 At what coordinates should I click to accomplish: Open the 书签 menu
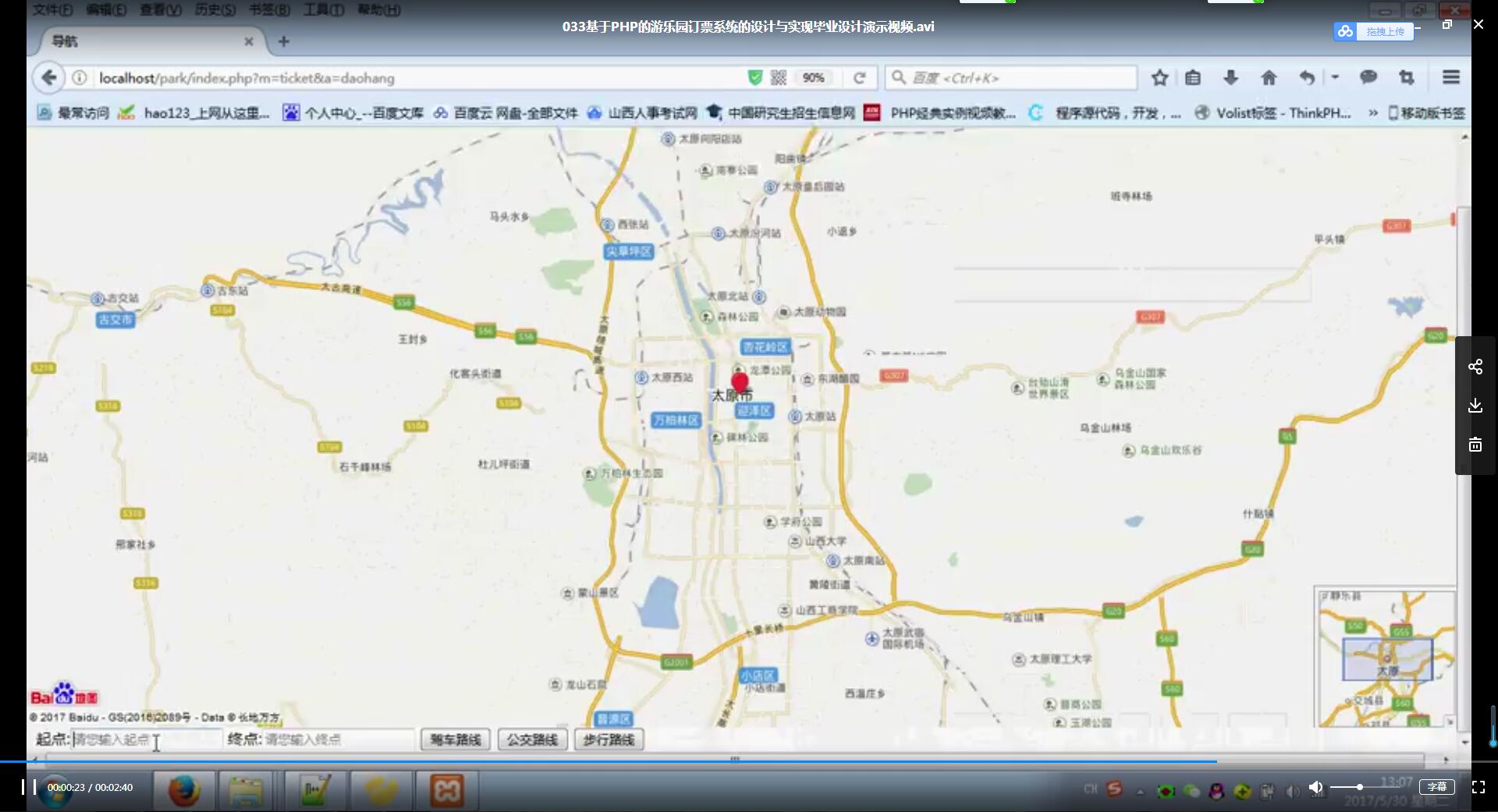[x=269, y=10]
